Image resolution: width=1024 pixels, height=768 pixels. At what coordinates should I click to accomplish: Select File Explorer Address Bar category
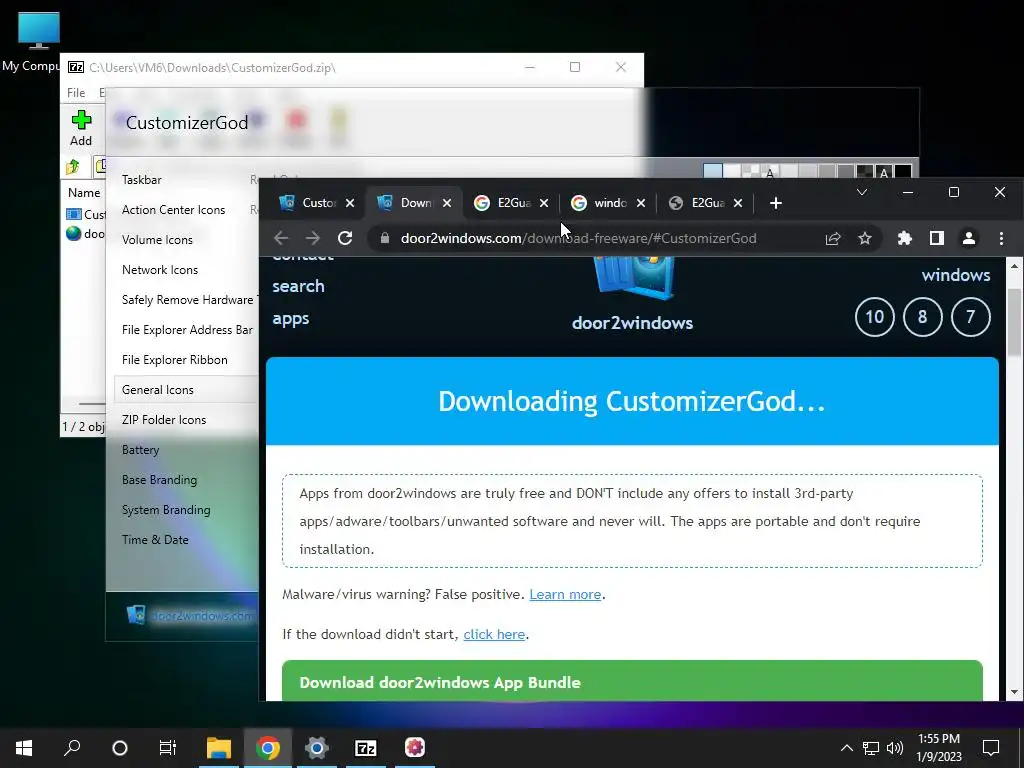[x=187, y=330]
